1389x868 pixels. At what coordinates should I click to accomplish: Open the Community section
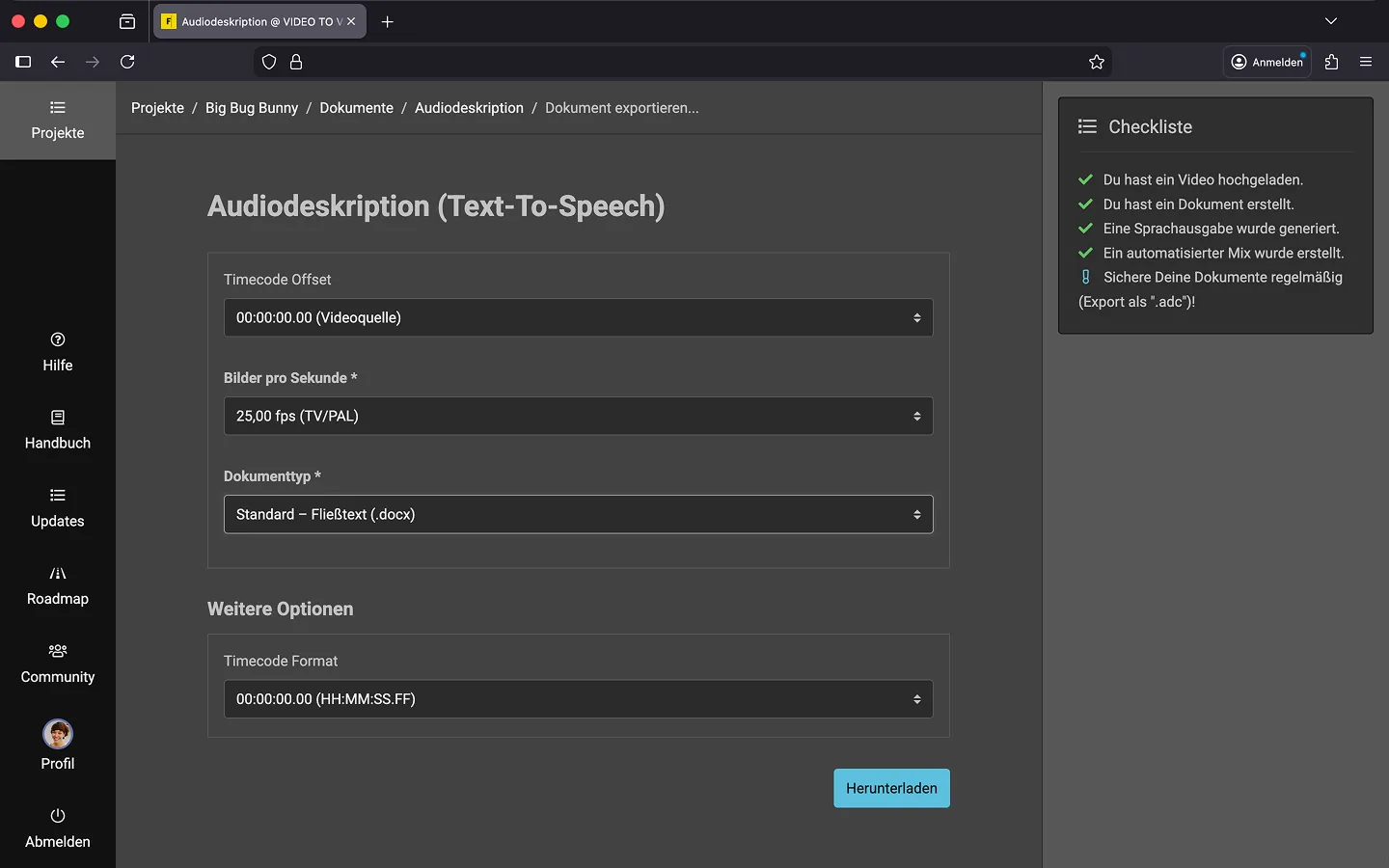point(57,665)
